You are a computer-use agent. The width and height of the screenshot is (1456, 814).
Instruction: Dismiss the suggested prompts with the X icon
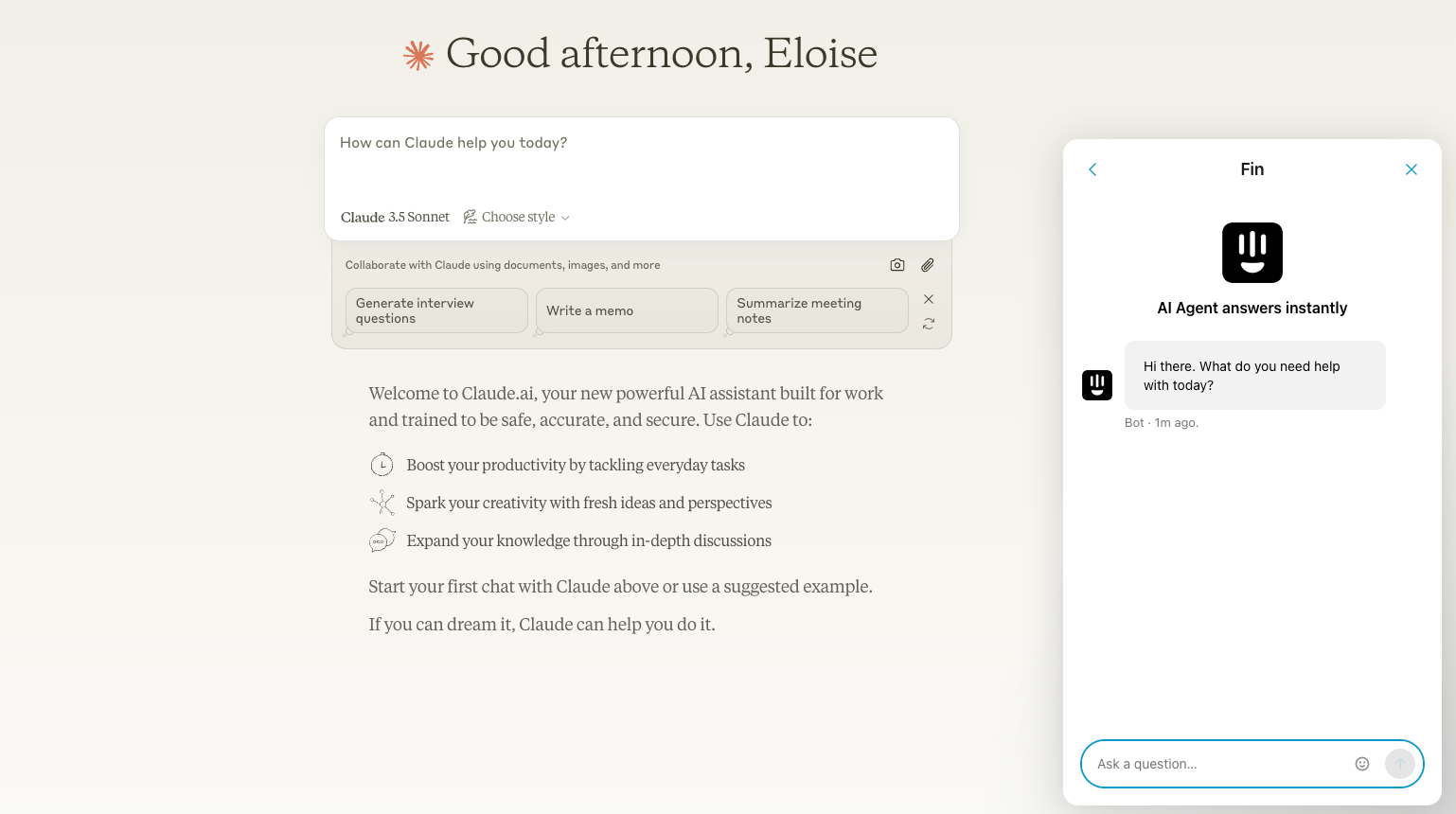click(929, 299)
